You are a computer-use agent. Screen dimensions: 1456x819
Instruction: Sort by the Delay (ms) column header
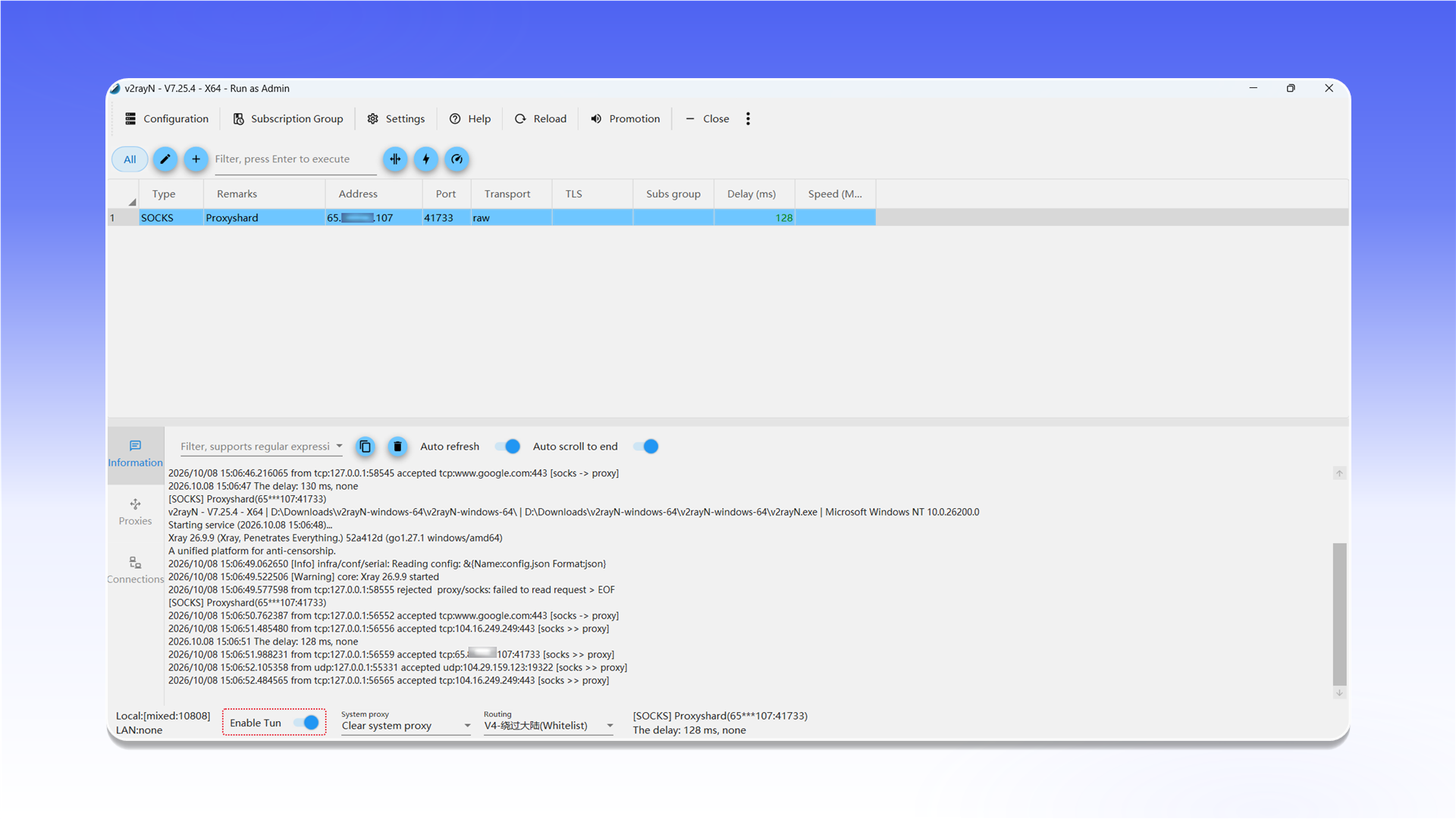(754, 194)
